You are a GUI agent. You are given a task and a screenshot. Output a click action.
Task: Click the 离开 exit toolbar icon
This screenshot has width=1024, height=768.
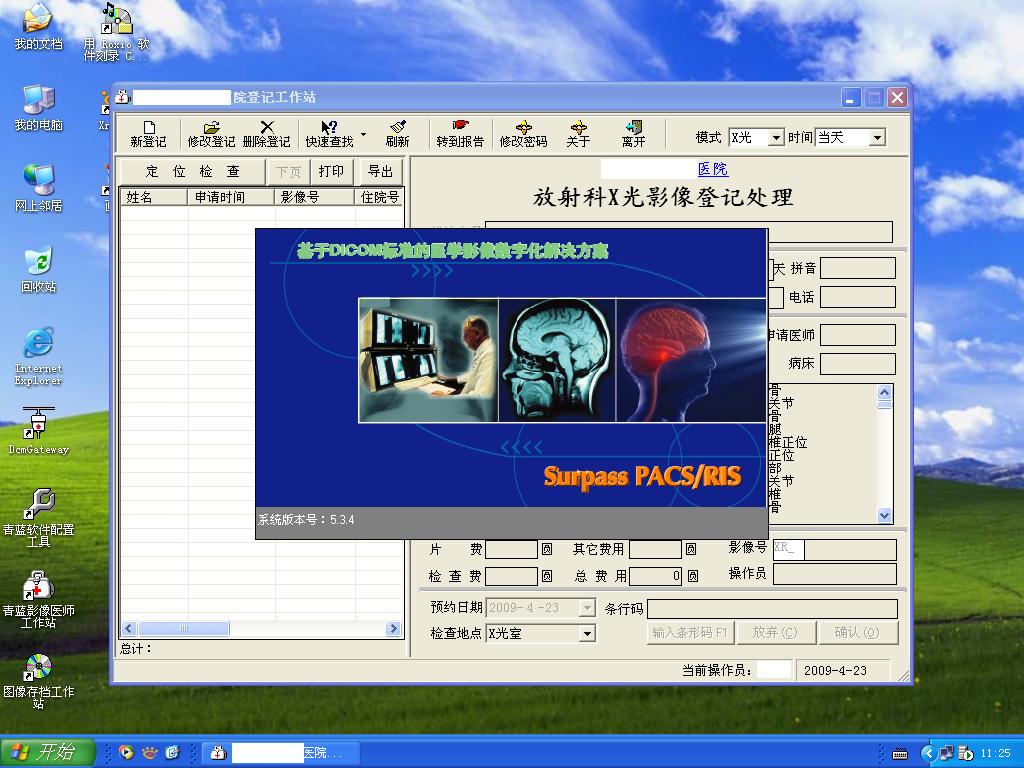[633, 134]
